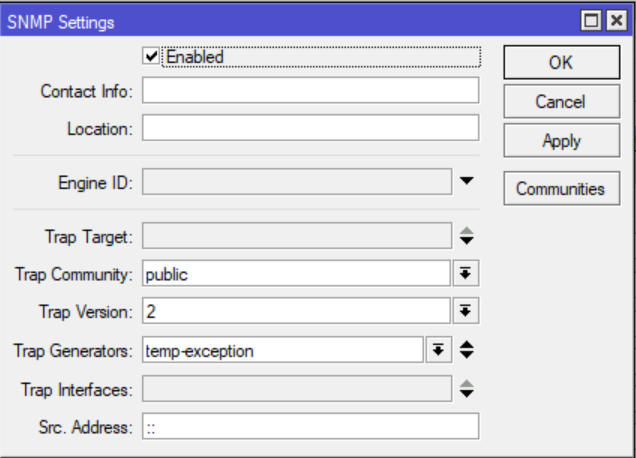Click the Trap Version value field
Viewport: 636px width, 458px height.
(x=296, y=311)
